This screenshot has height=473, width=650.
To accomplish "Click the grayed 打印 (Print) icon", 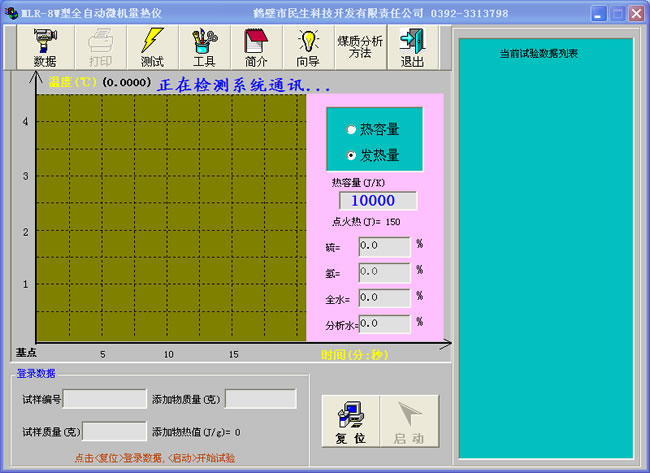I will tap(100, 47).
